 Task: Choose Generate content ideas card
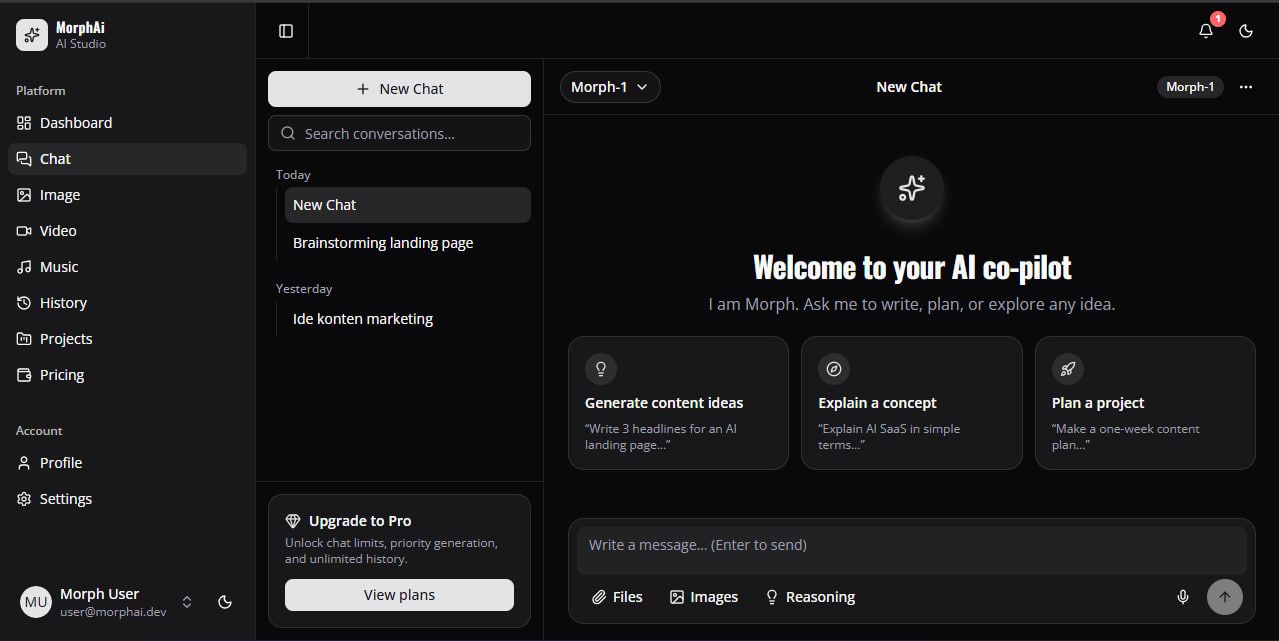click(678, 403)
